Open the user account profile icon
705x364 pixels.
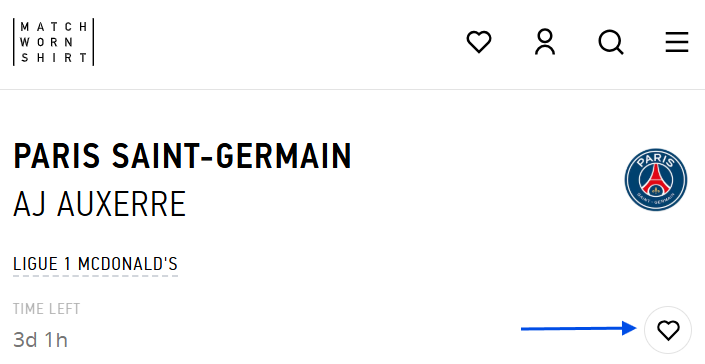coord(545,42)
